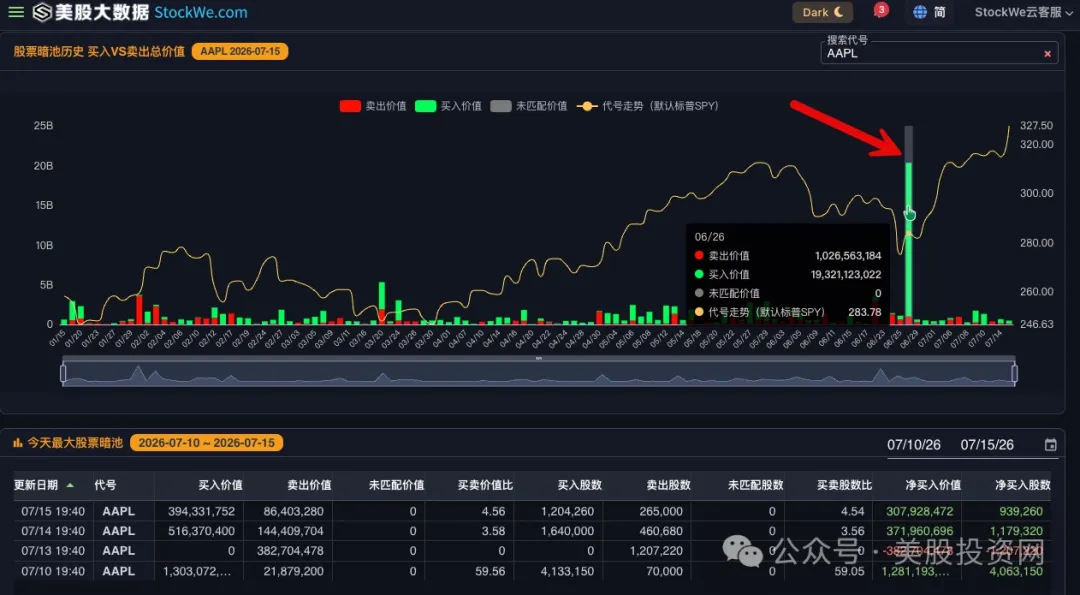The image size is (1080, 595).
Task: Toggle the 代号走势 line legend item
Action: 647,106
